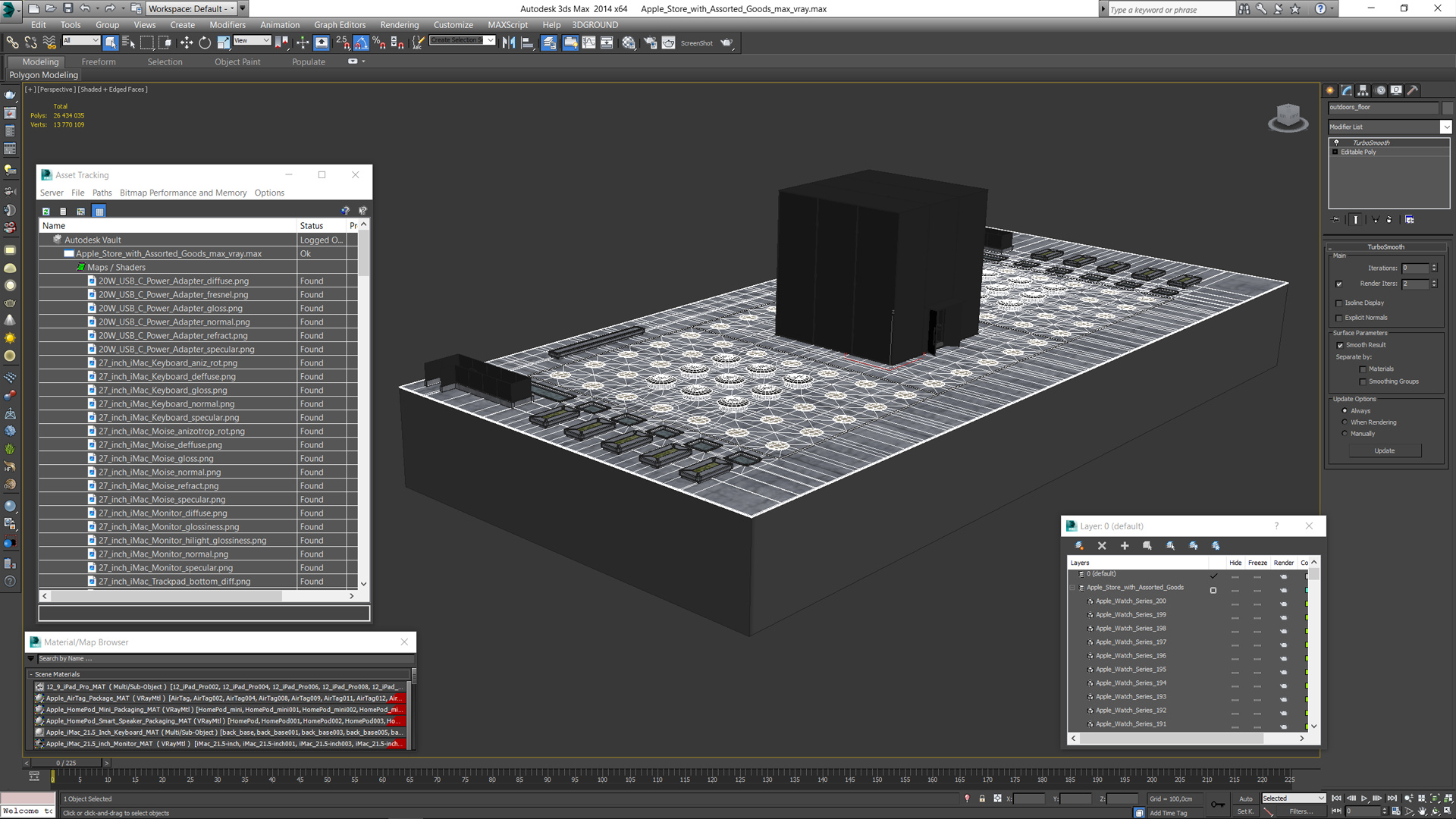Open the Create command panel tab

pos(1330,90)
